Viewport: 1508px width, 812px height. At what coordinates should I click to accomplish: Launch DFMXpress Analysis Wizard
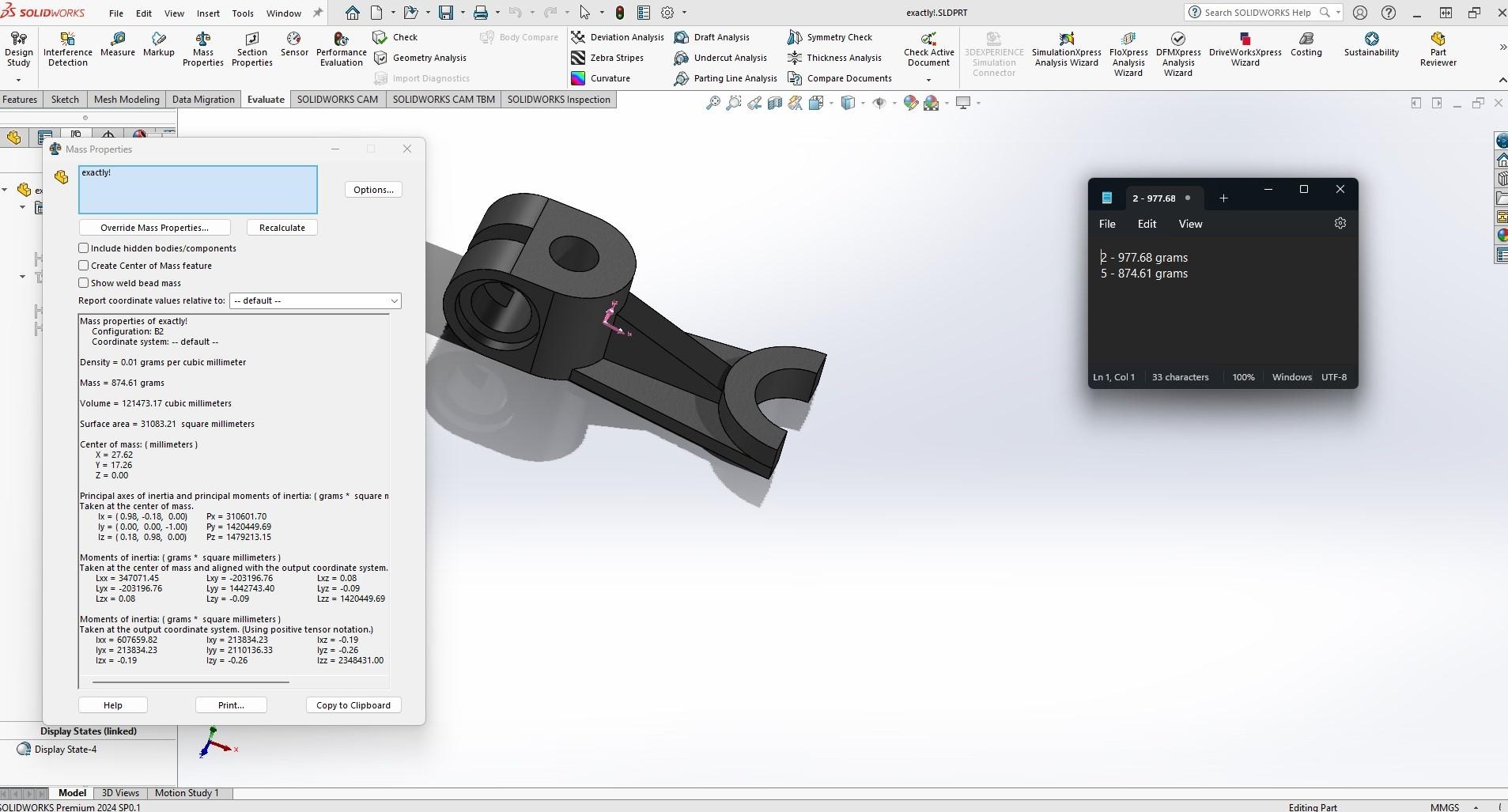[1178, 54]
